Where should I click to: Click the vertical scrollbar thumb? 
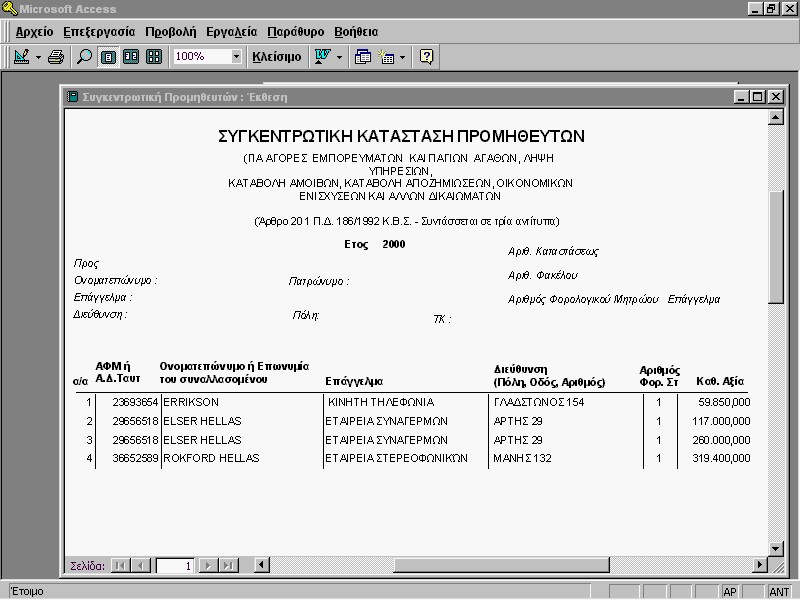click(x=776, y=248)
